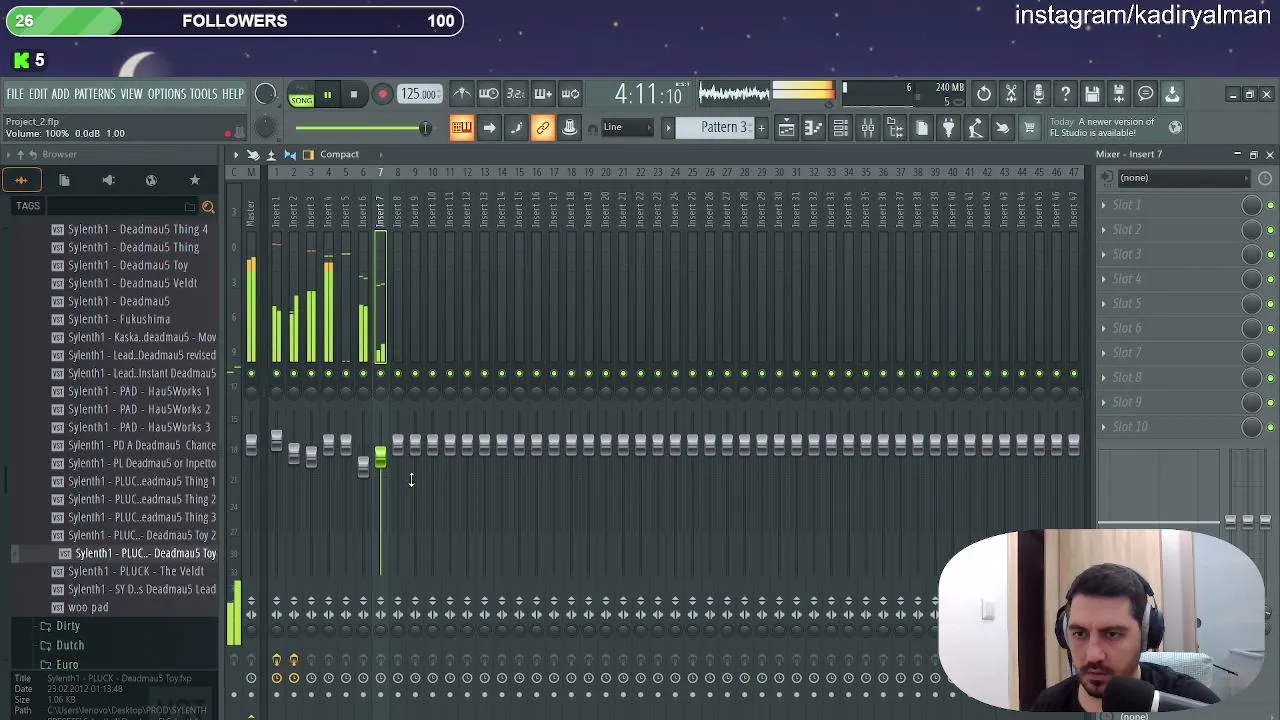
Task: Open the chat bubble icon
Action: (1146, 94)
